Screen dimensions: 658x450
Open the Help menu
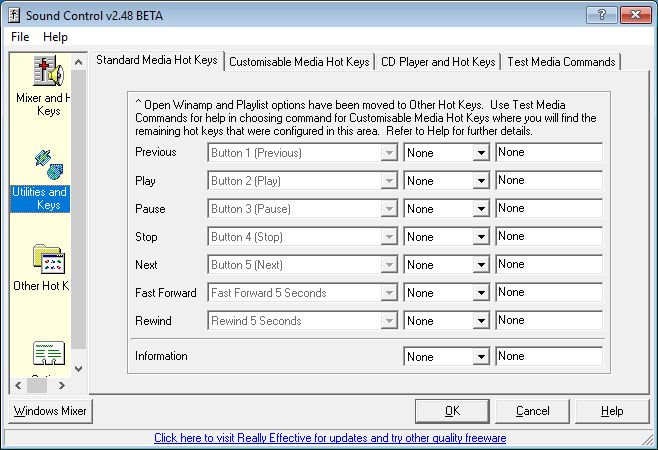pyautogui.click(x=56, y=37)
